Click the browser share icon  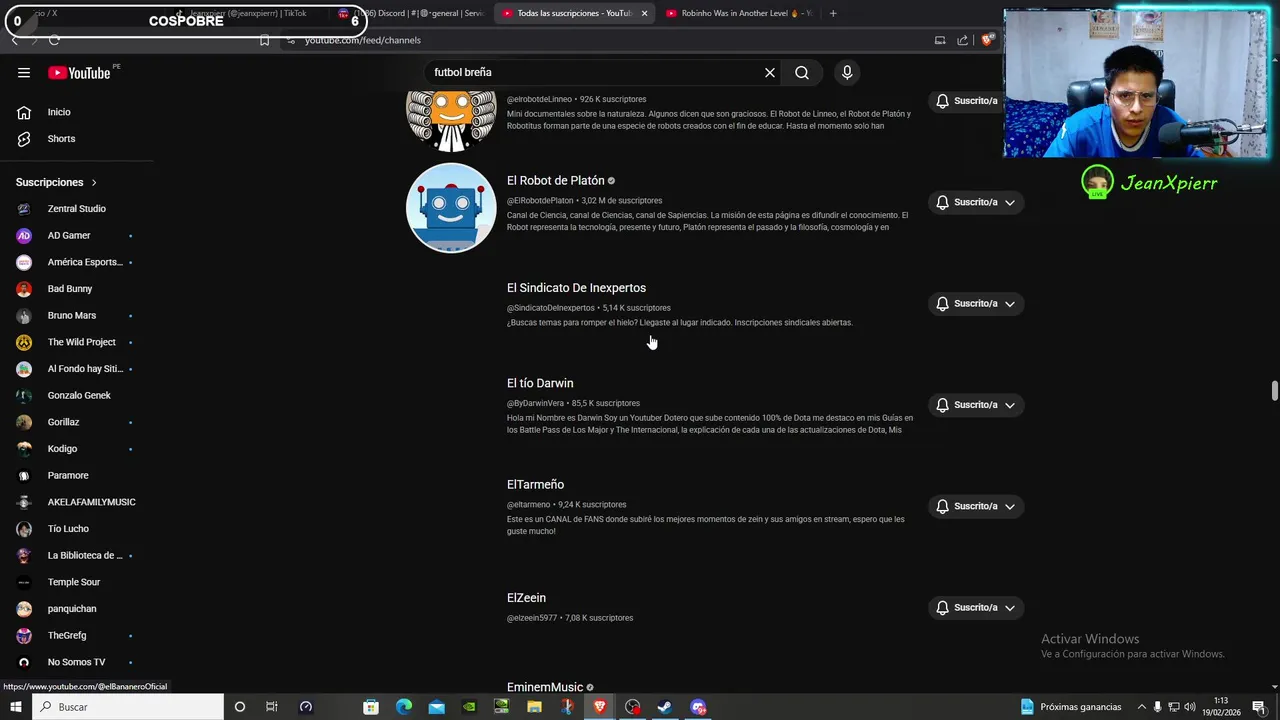pyautogui.click(x=962, y=40)
